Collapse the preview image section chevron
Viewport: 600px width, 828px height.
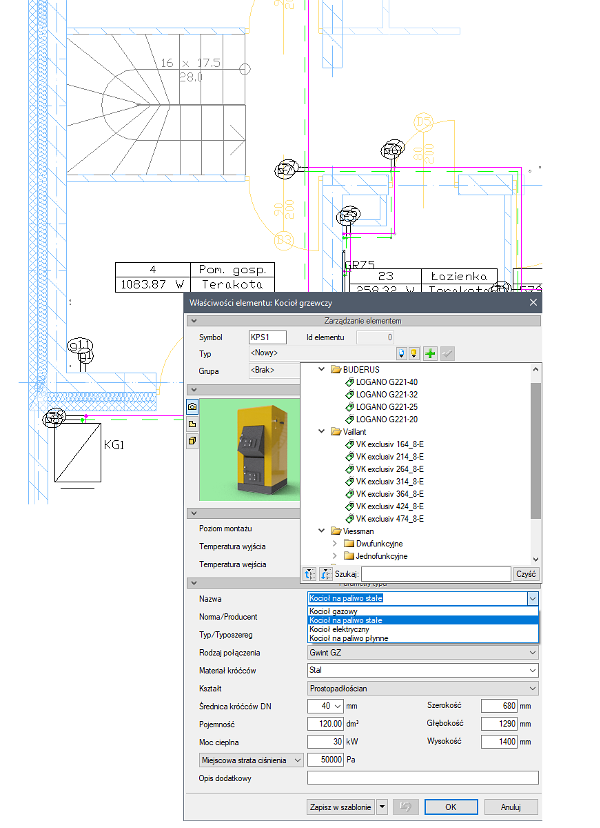click(194, 390)
